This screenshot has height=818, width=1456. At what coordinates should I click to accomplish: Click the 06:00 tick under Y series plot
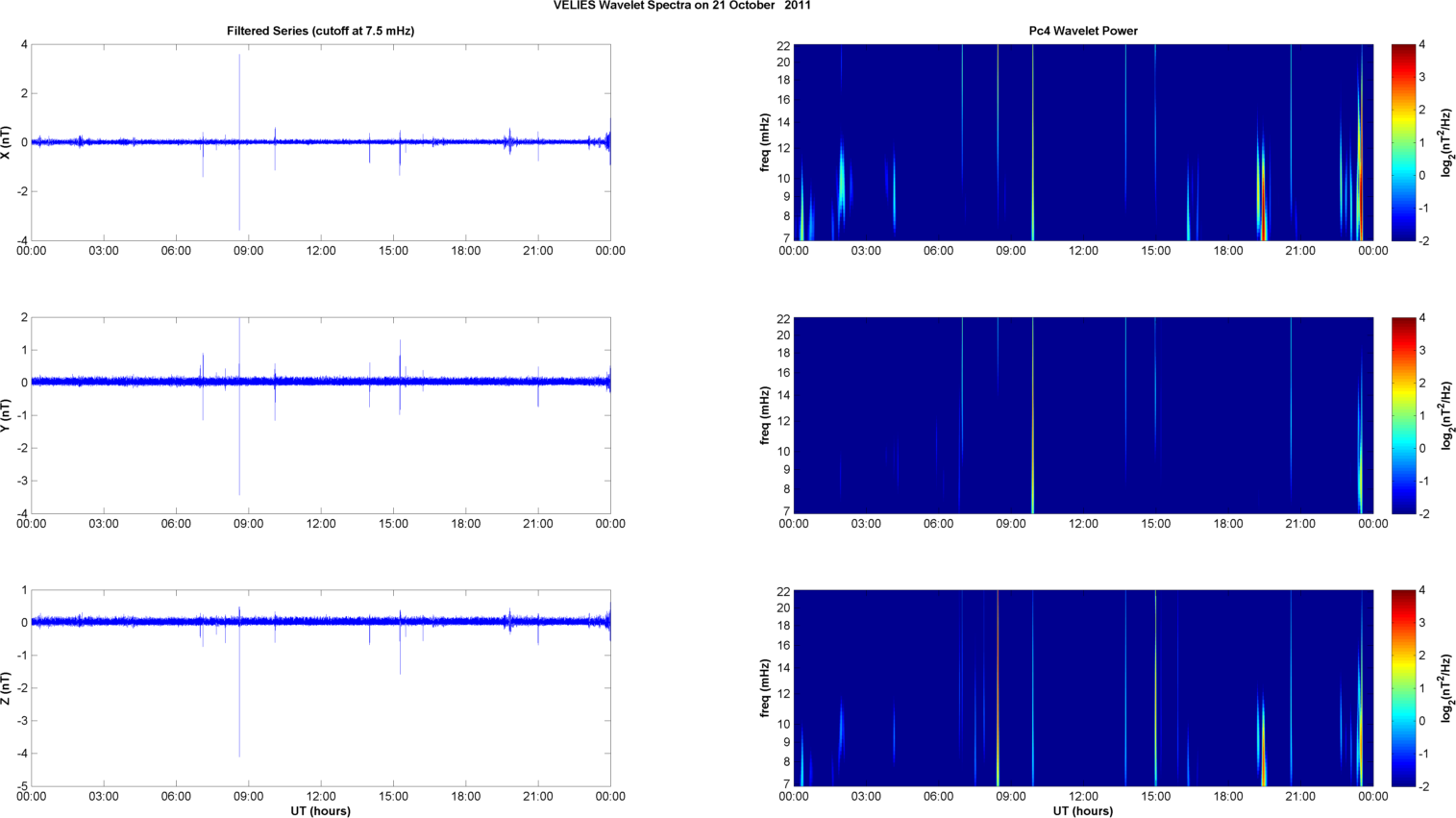tap(176, 524)
